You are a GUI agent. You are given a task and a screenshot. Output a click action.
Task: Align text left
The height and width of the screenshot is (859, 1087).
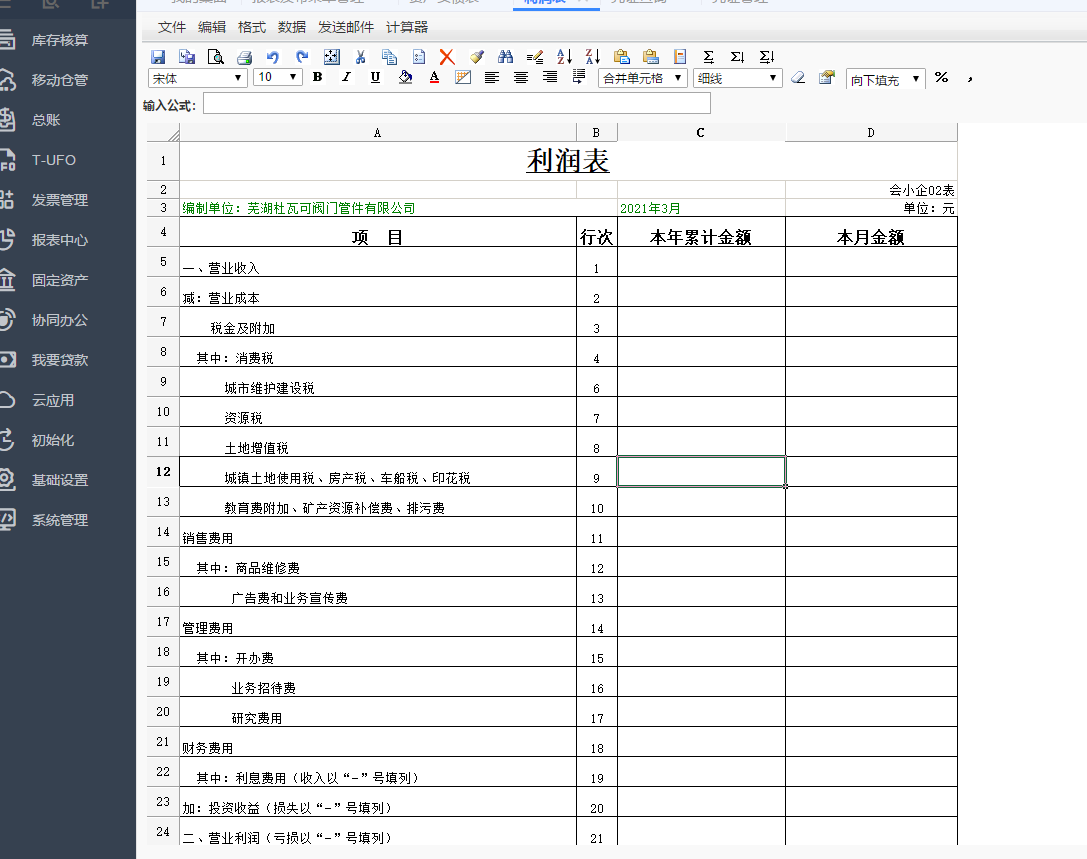pos(492,77)
